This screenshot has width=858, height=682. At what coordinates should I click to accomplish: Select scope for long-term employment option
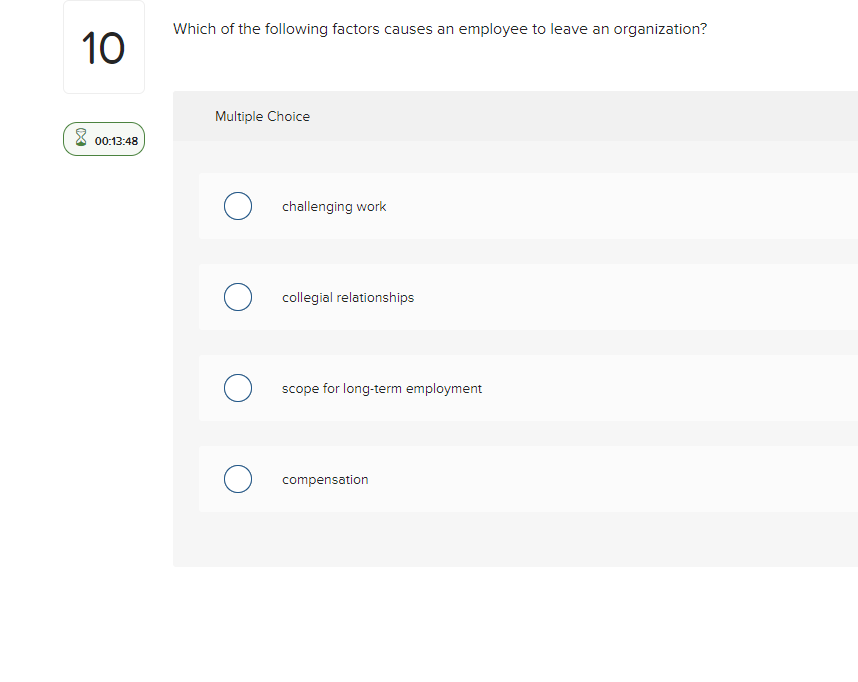[x=238, y=388]
